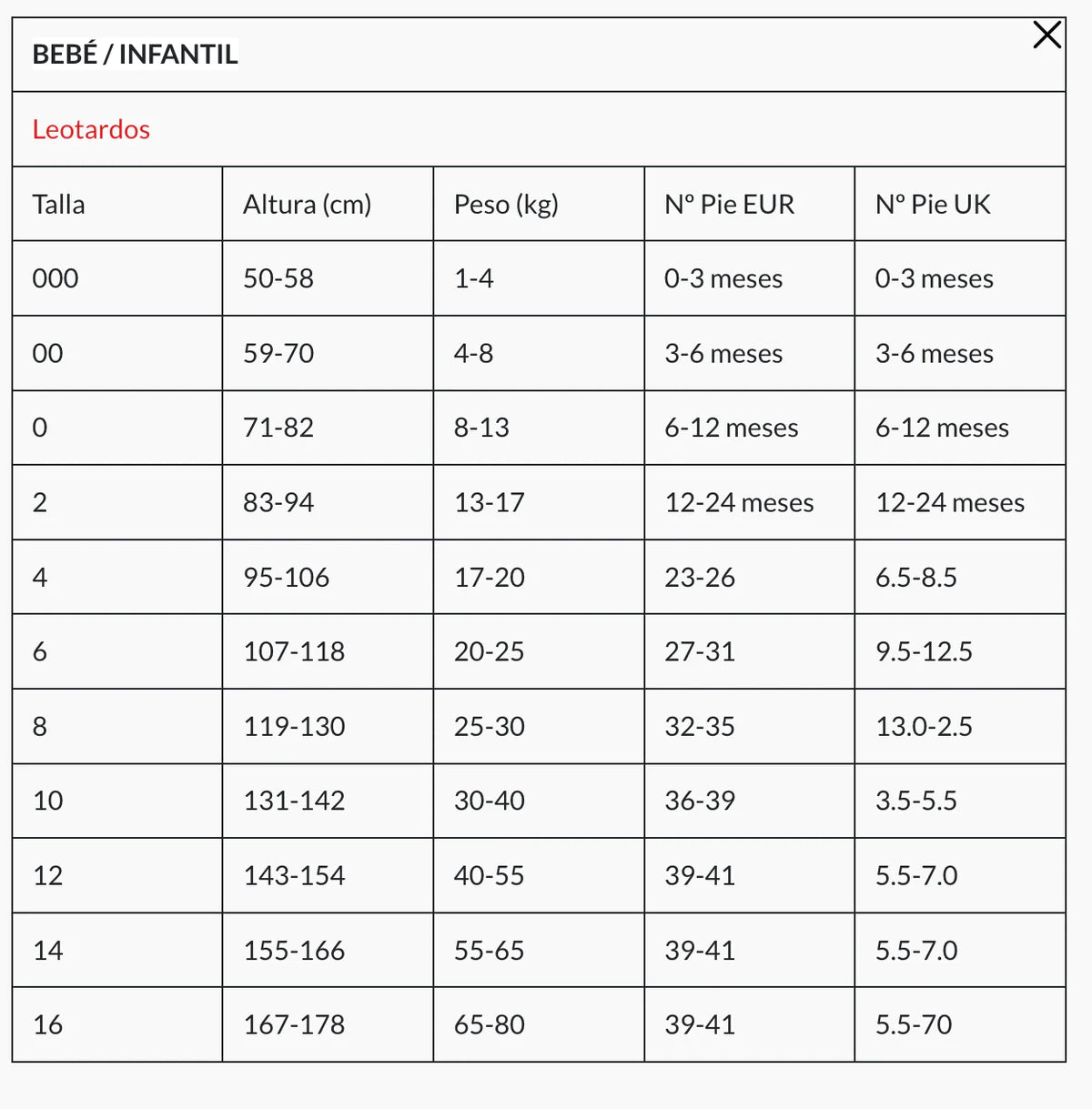Select the Altura (cm) column header
1092x1109 pixels.
(x=307, y=205)
